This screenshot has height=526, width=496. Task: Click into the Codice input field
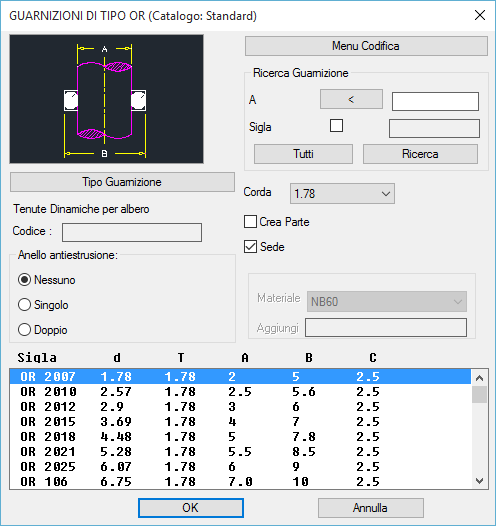pos(132,232)
